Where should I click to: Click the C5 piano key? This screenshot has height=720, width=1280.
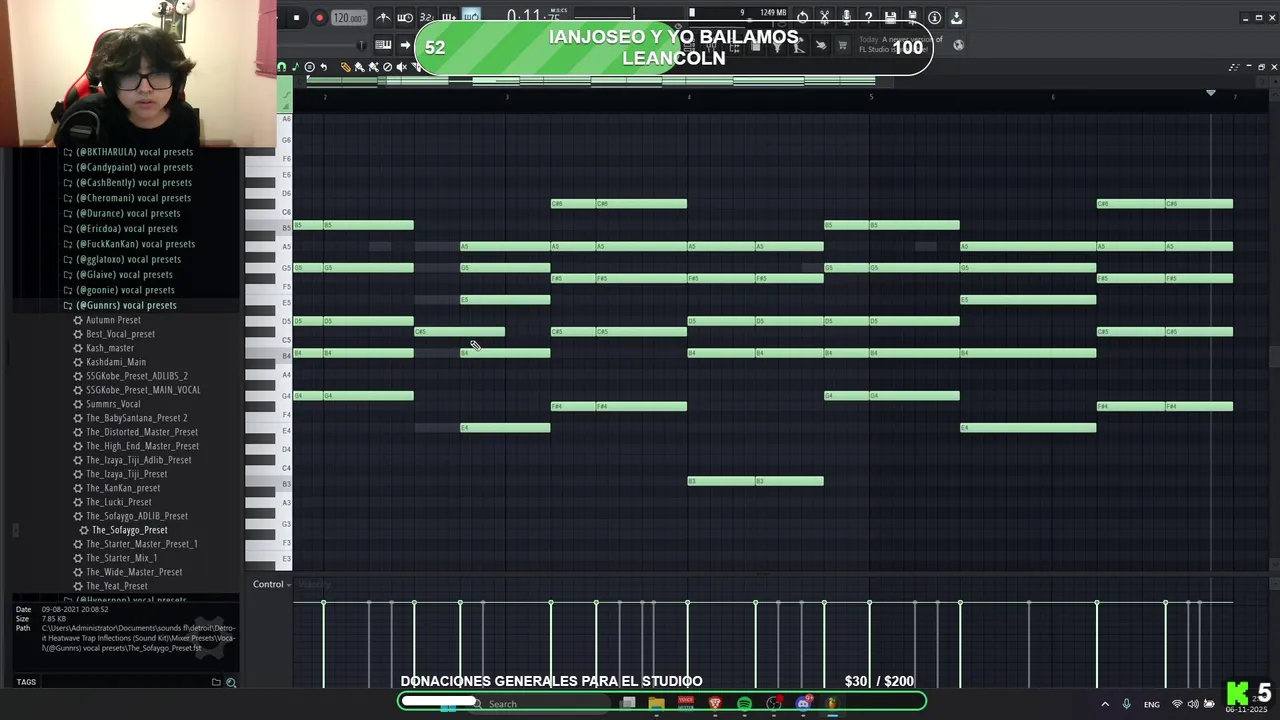[267, 340]
